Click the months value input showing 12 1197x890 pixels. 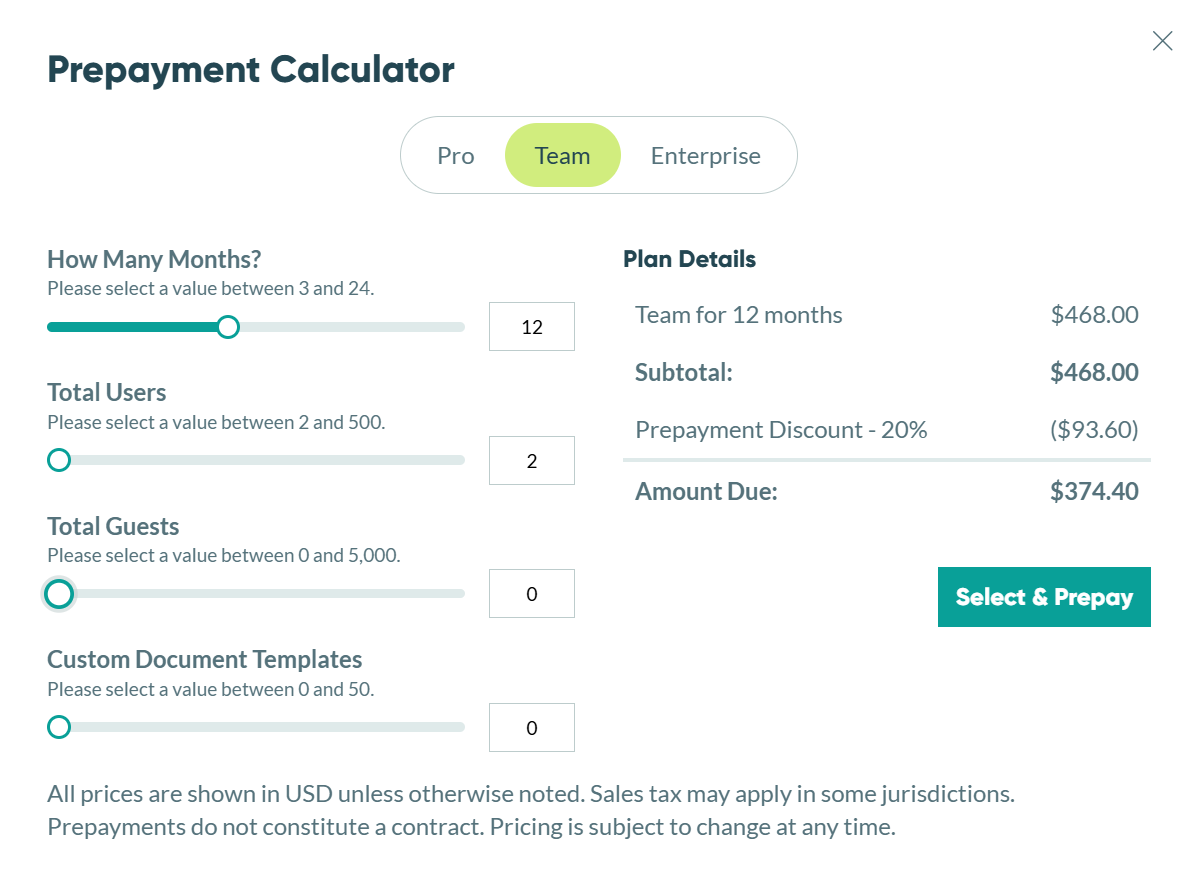(531, 326)
